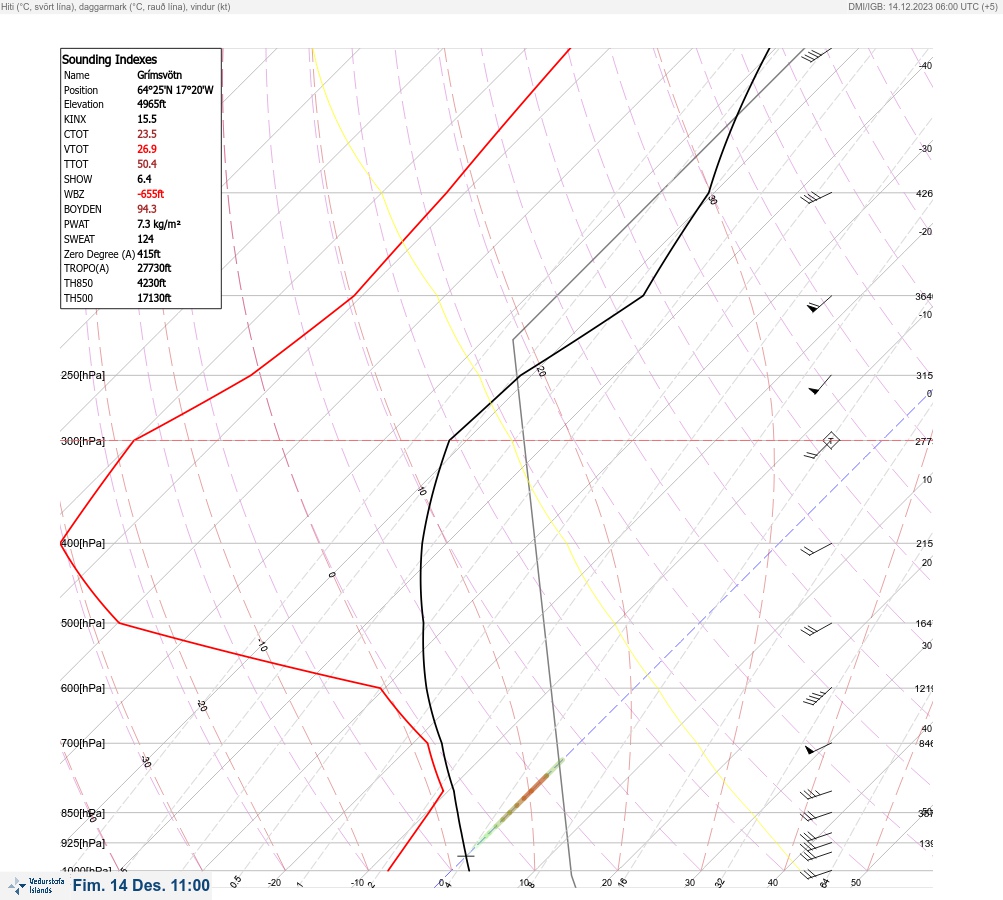Click the 'DMI/IGB: 14.12.2023 06:00 UTC (+5)' header
Screen dimensions: 1003x900
[x=922, y=6]
